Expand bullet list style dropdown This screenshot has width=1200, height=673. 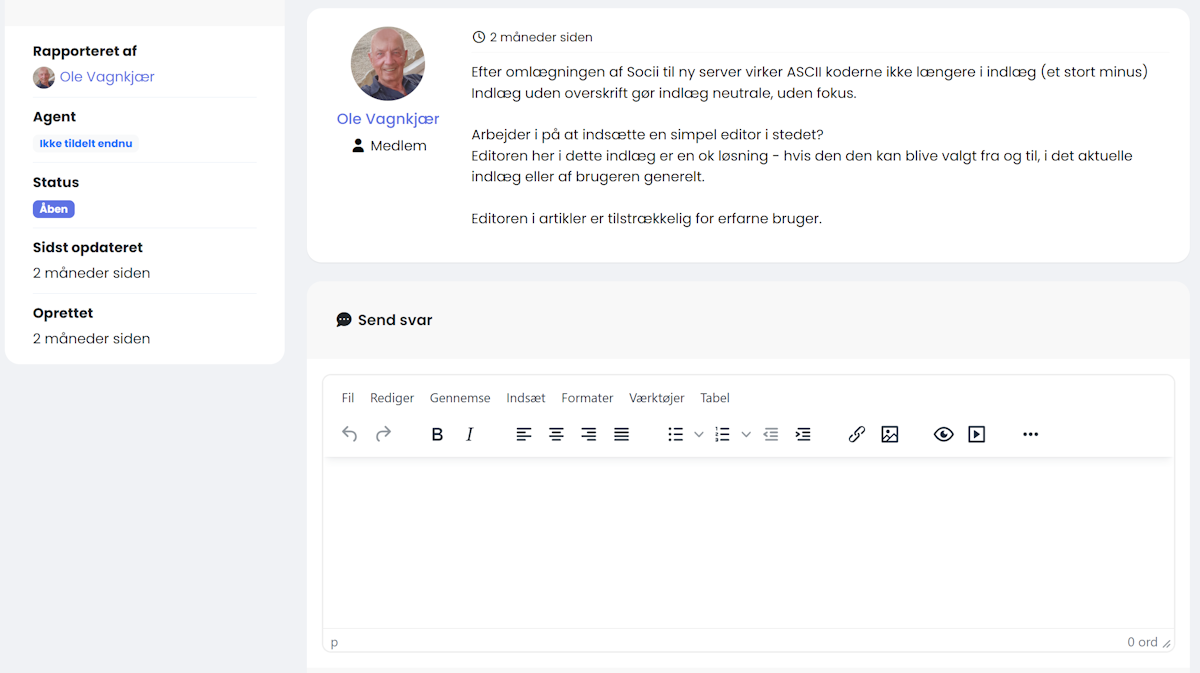699,434
